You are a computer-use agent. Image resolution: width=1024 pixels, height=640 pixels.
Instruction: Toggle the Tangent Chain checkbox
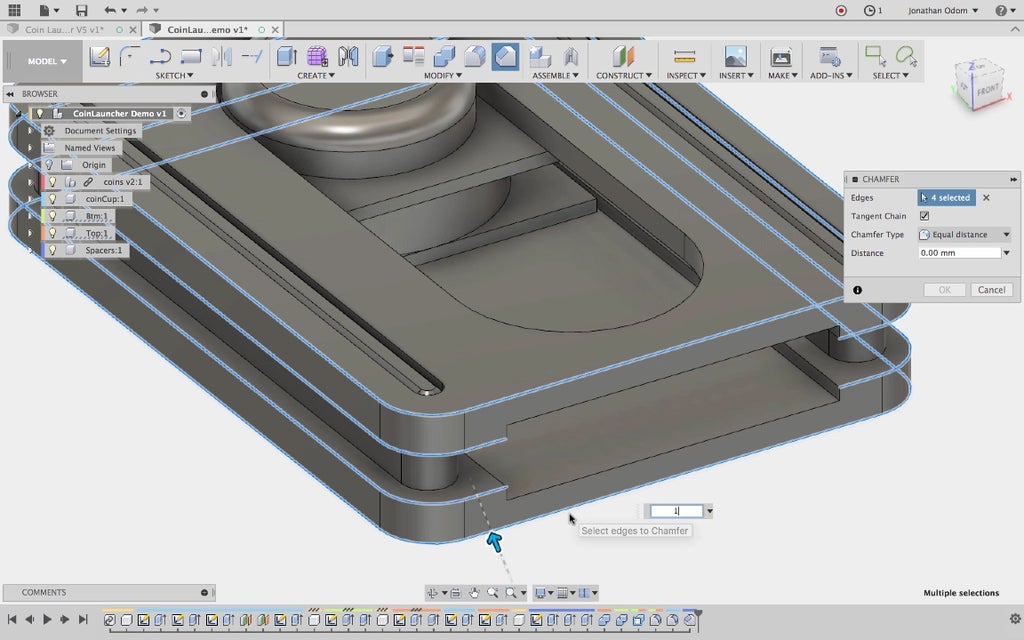pyautogui.click(x=924, y=216)
